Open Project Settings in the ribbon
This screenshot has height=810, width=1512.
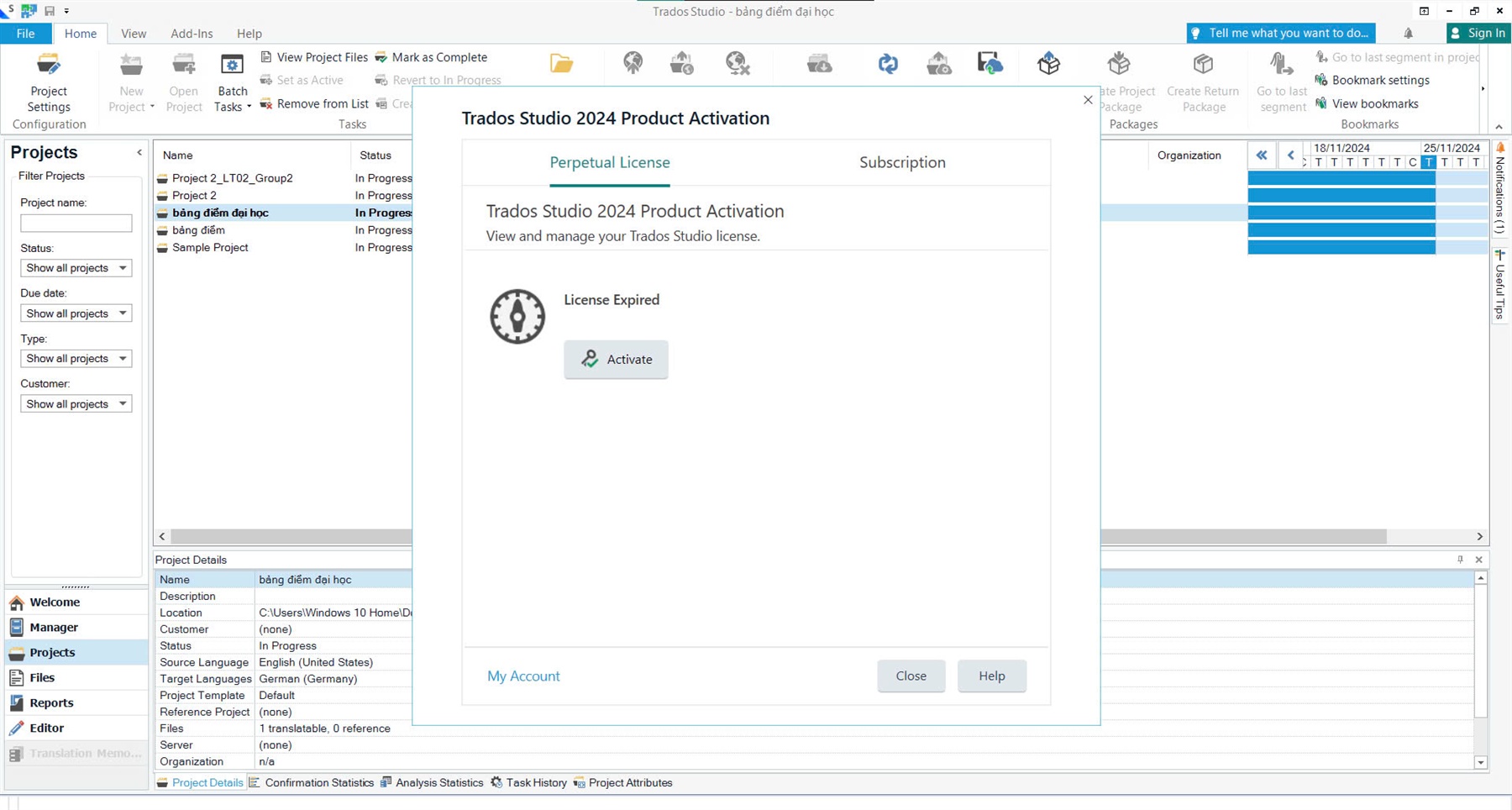click(49, 83)
